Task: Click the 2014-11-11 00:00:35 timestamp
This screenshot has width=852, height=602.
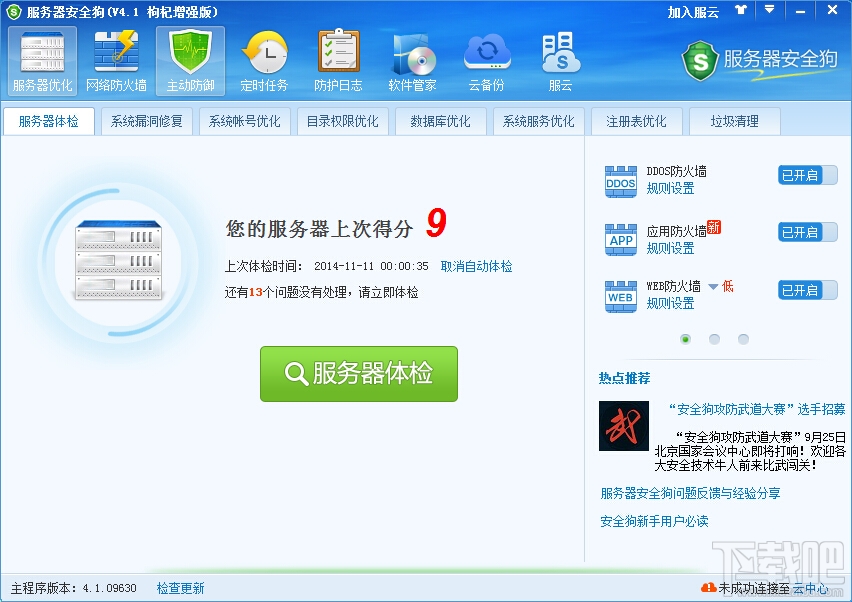Action: [x=371, y=266]
